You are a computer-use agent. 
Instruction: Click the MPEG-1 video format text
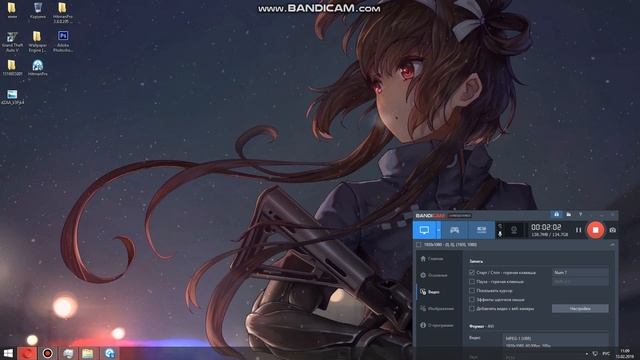pos(518,338)
